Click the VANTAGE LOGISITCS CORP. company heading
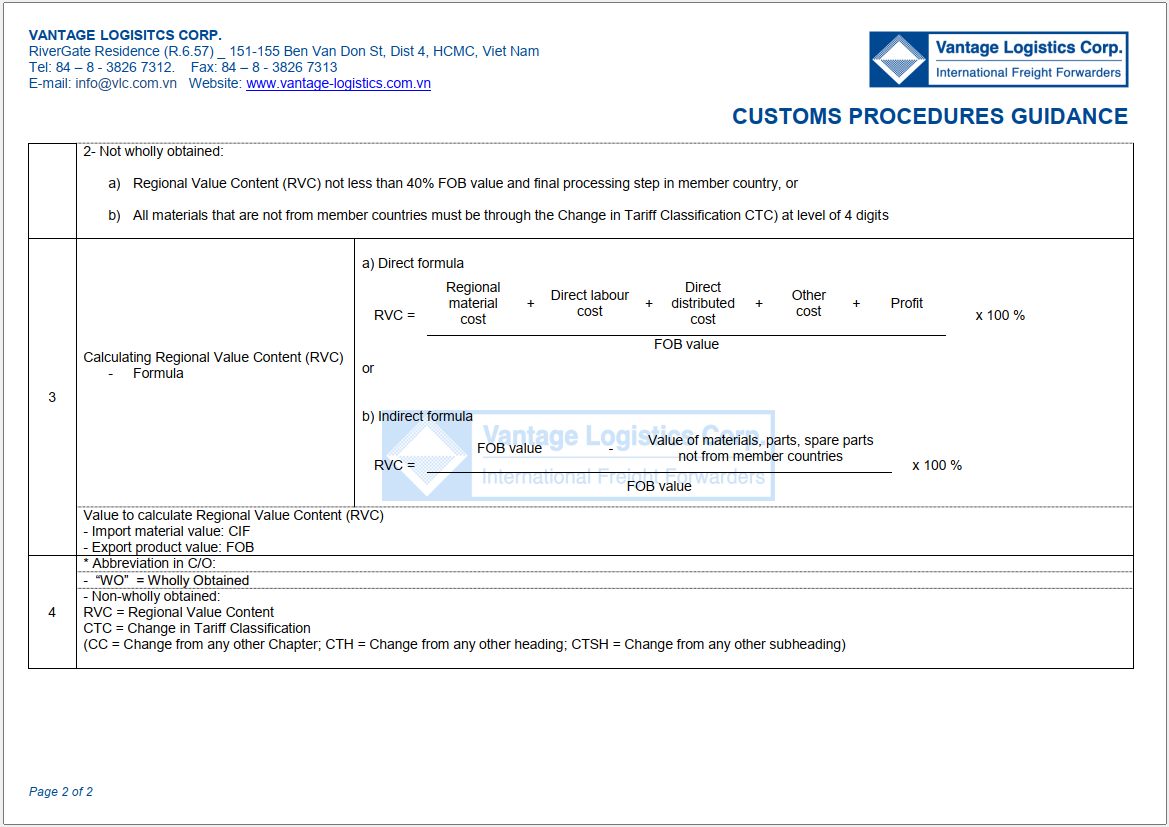 tap(125, 35)
